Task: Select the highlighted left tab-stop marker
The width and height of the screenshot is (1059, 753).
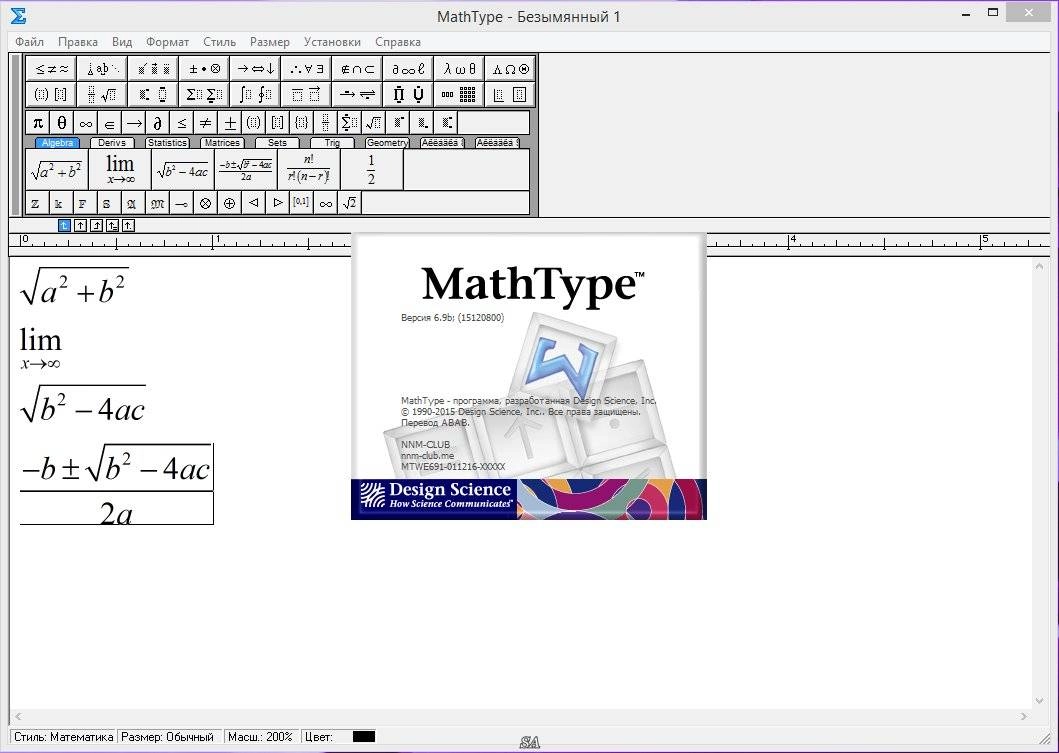Action: 64,226
